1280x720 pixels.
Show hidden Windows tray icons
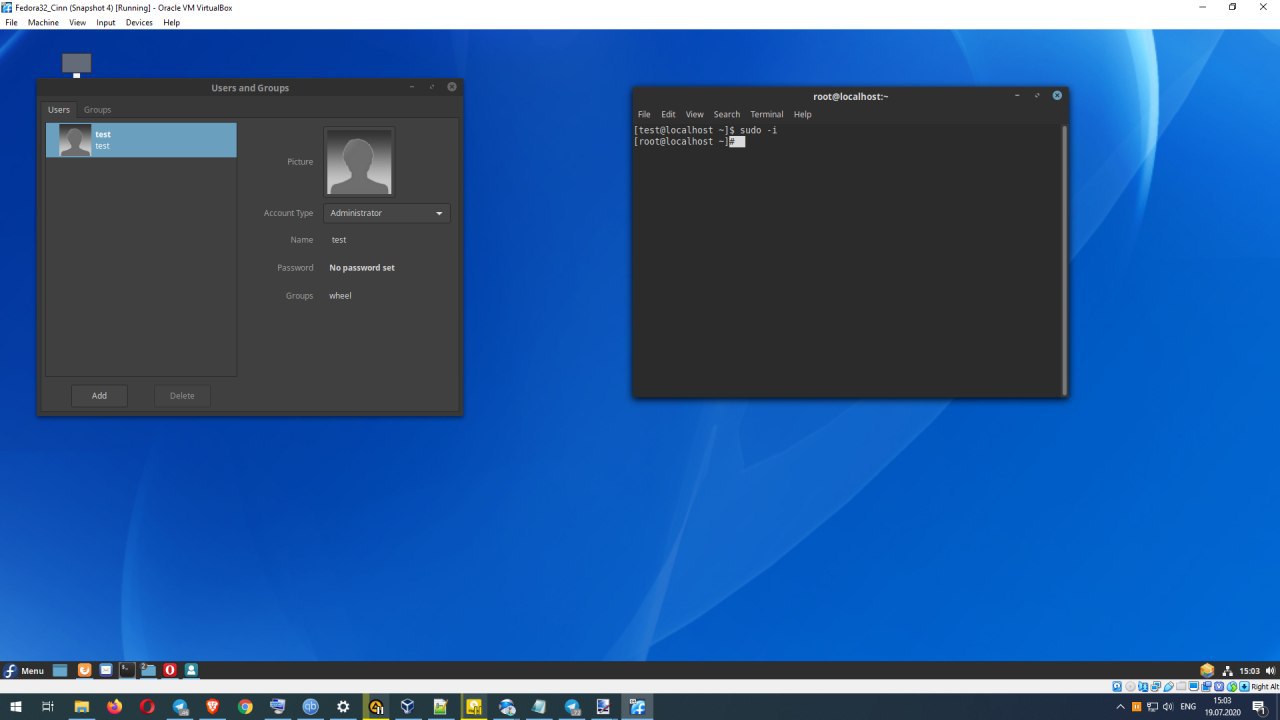pyautogui.click(x=1120, y=707)
